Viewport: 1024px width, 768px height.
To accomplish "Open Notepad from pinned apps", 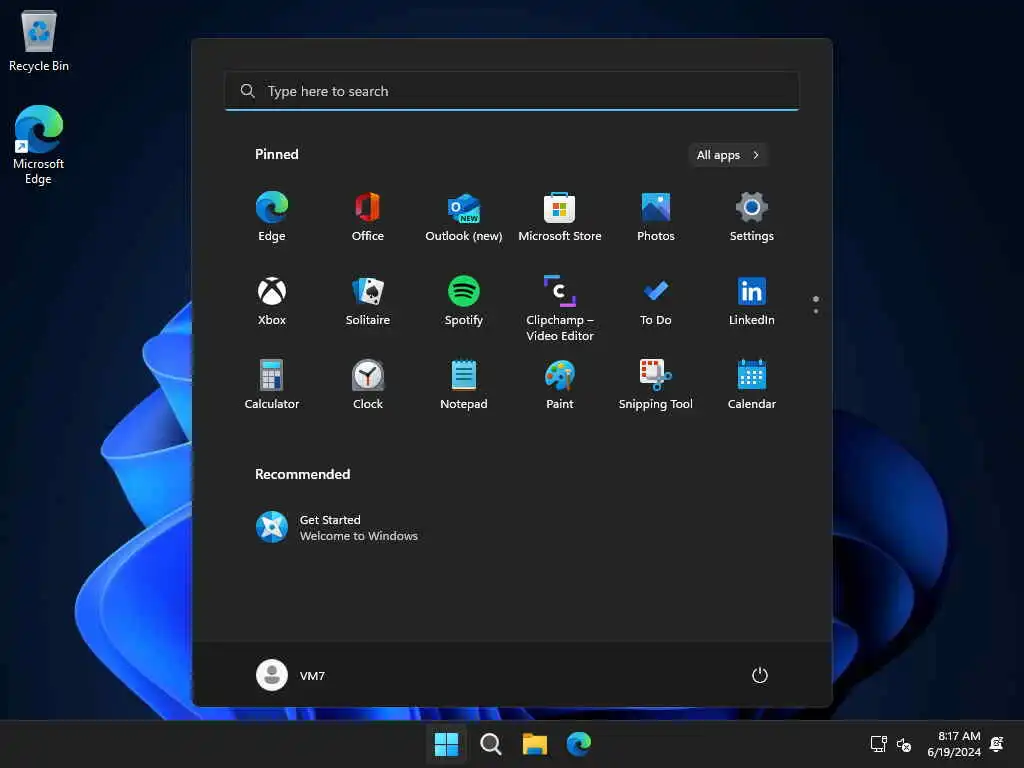I will 464,385.
